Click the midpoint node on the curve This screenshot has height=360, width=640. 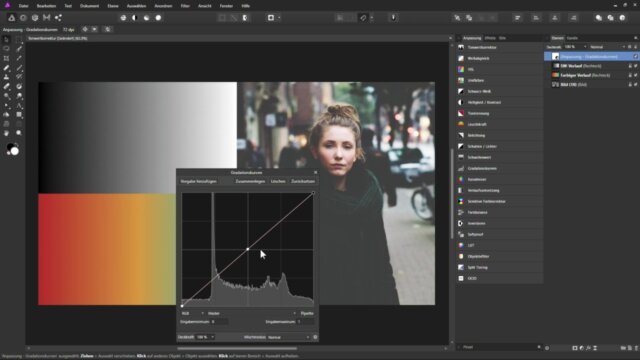248,249
